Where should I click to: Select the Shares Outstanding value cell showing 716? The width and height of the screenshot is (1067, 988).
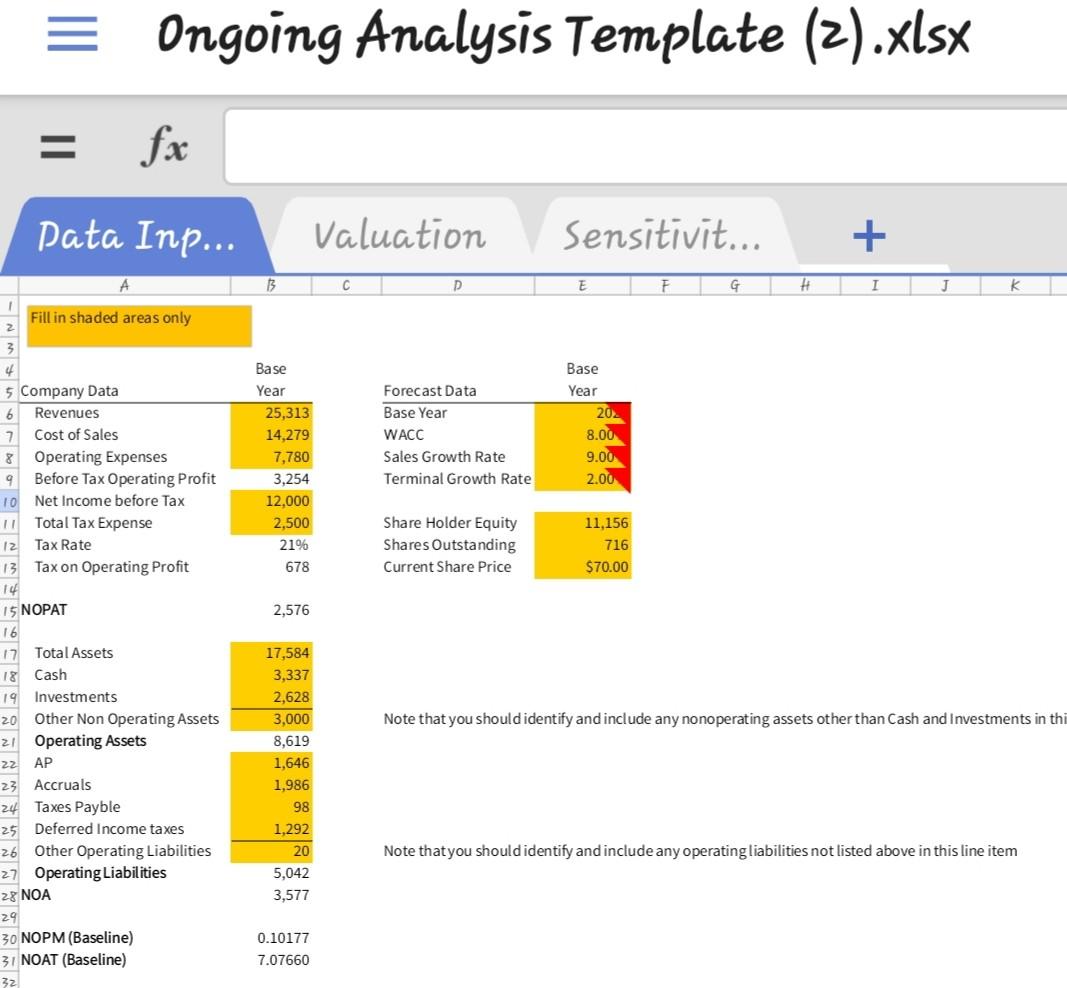click(582, 544)
